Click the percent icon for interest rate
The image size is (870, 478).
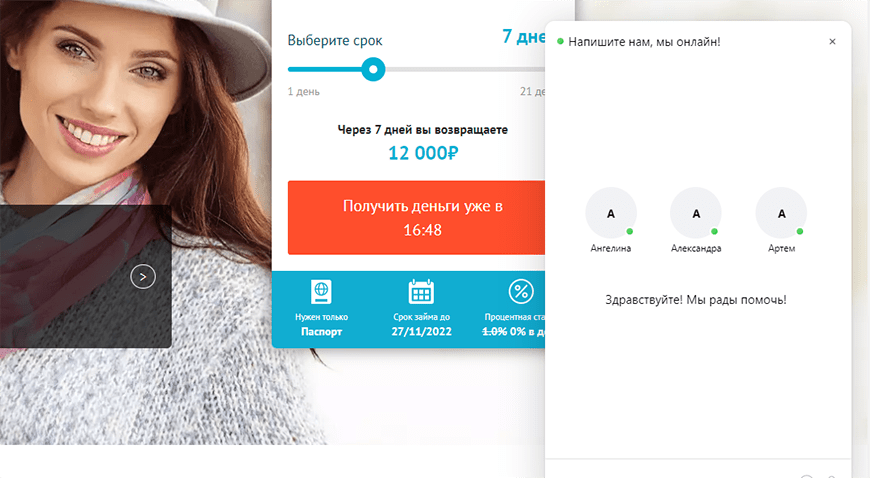pos(521,291)
